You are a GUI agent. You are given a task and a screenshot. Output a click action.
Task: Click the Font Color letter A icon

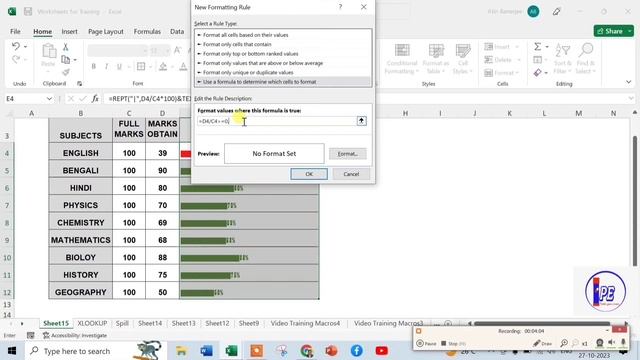(183, 66)
